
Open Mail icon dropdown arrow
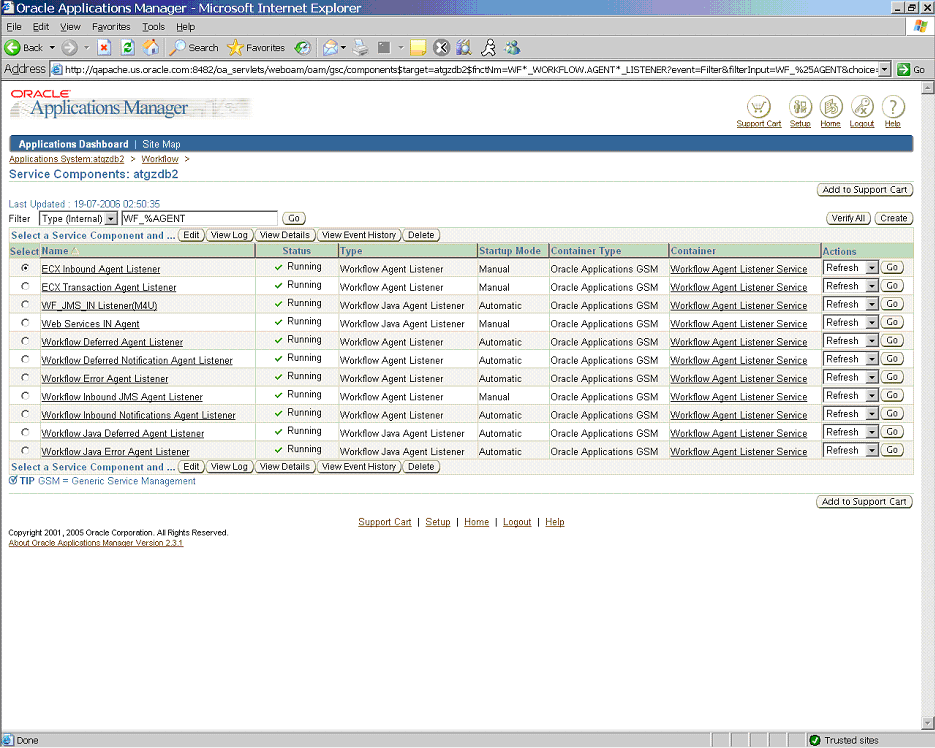343,48
